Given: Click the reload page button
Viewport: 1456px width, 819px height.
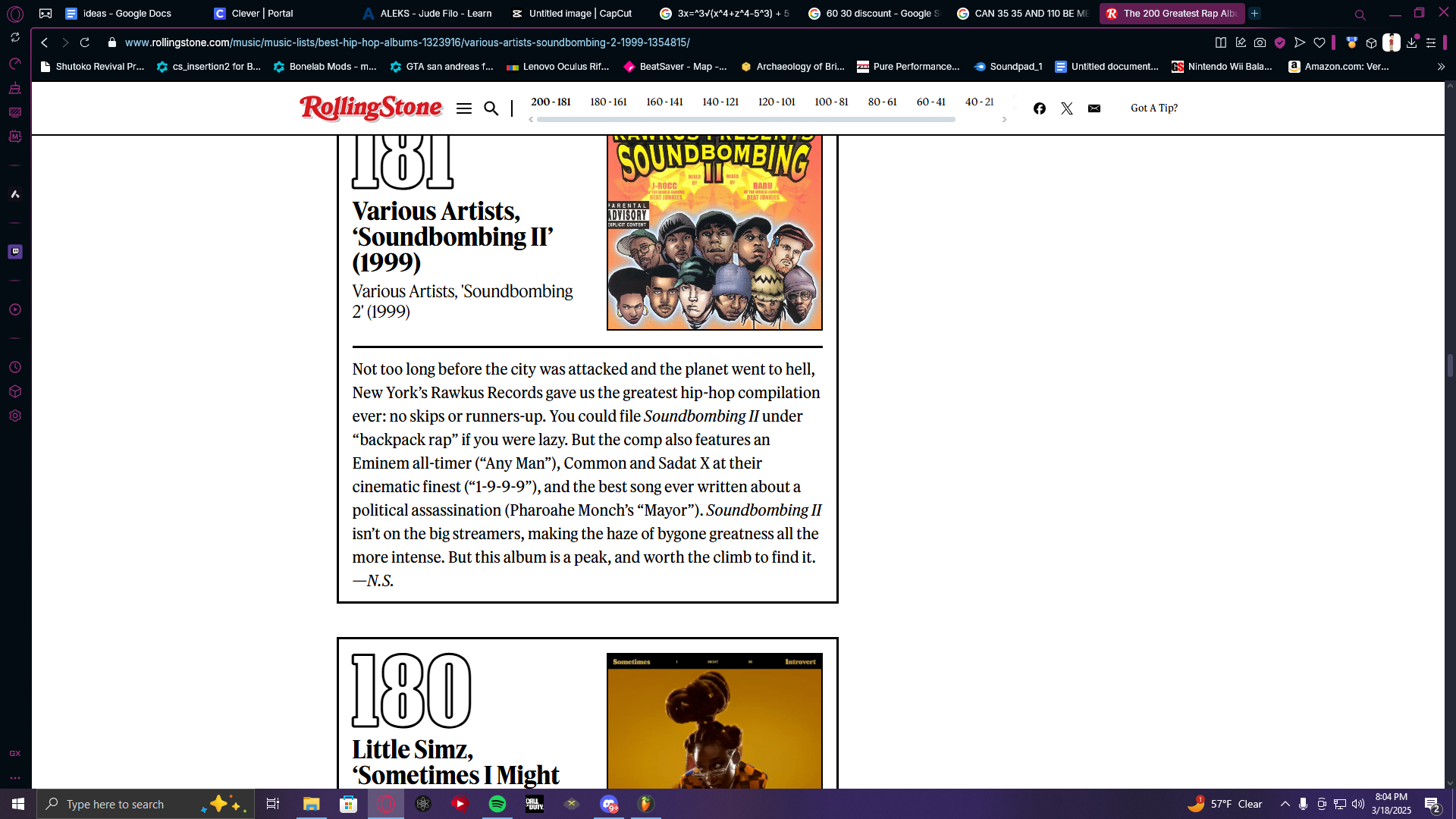Looking at the screenshot, I should pyautogui.click(x=85, y=42).
